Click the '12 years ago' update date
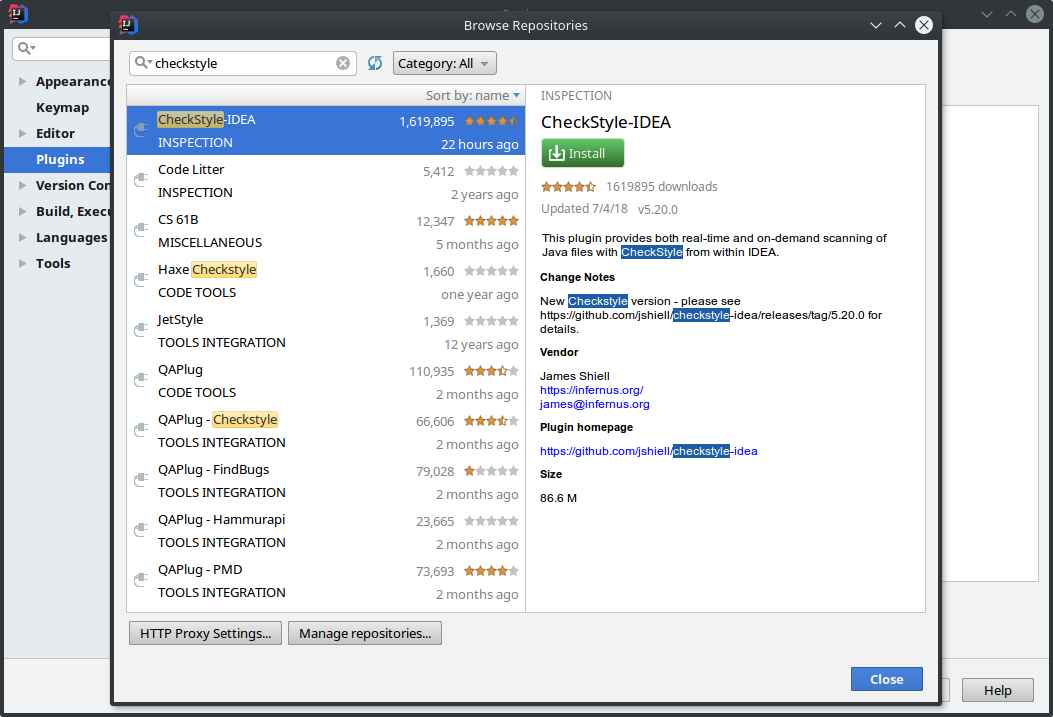The image size is (1053, 717). 481,344
